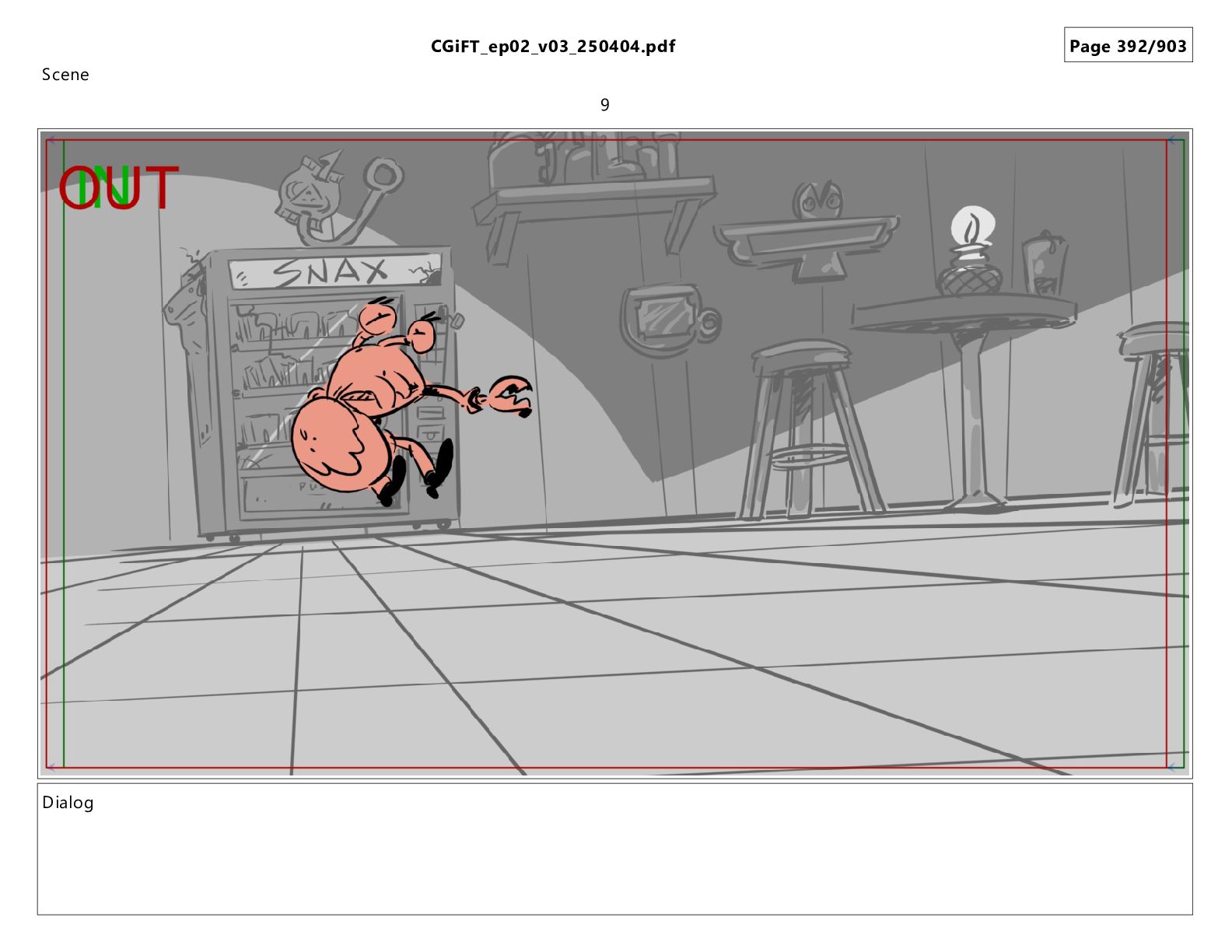Click the Dialog label

pyautogui.click(x=68, y=803)
